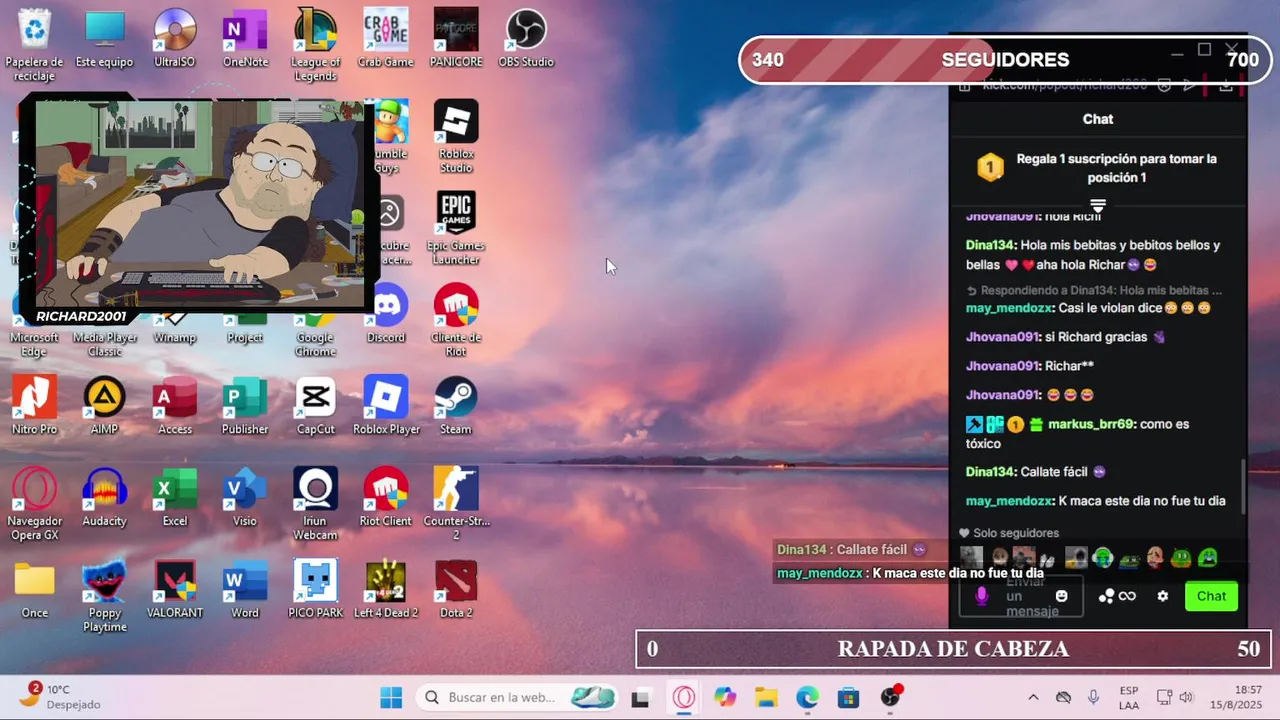Launch Left 4 Dead 2 shortcut
Viewport: 1280px width, 720px height.
pyautogui.click(x=386, y=590)
